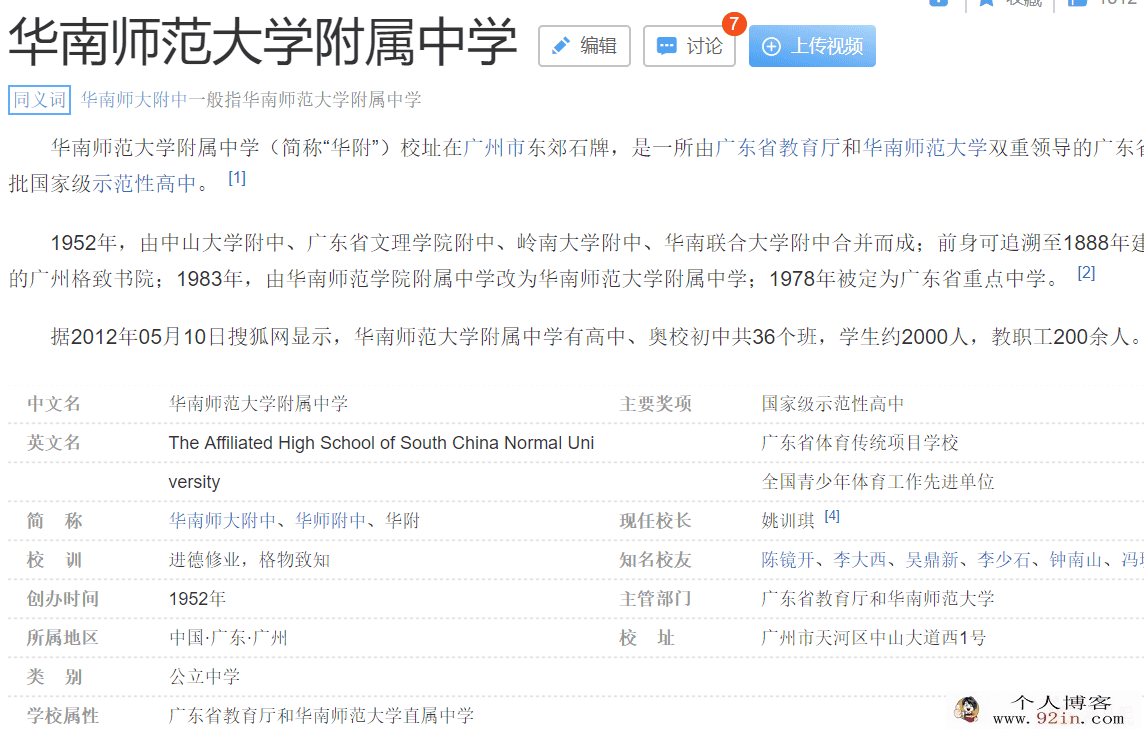
Task: Click the 上传视频 upload video button
Action: [x=812, y=46]
